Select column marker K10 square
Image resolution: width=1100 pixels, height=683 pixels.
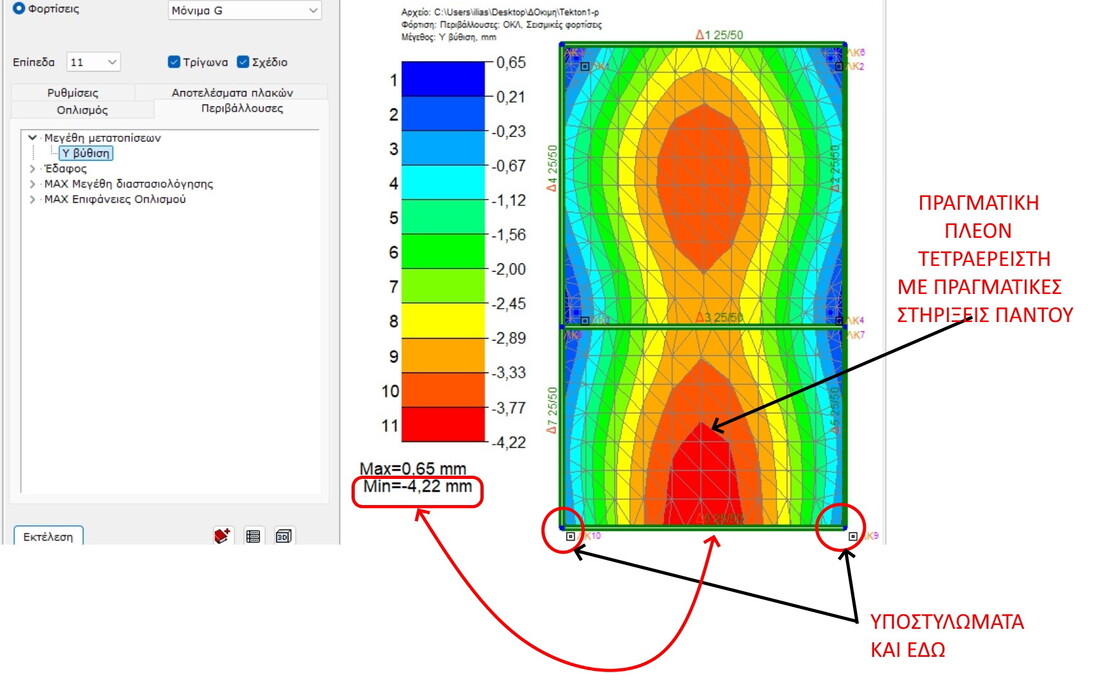(570, 536)
